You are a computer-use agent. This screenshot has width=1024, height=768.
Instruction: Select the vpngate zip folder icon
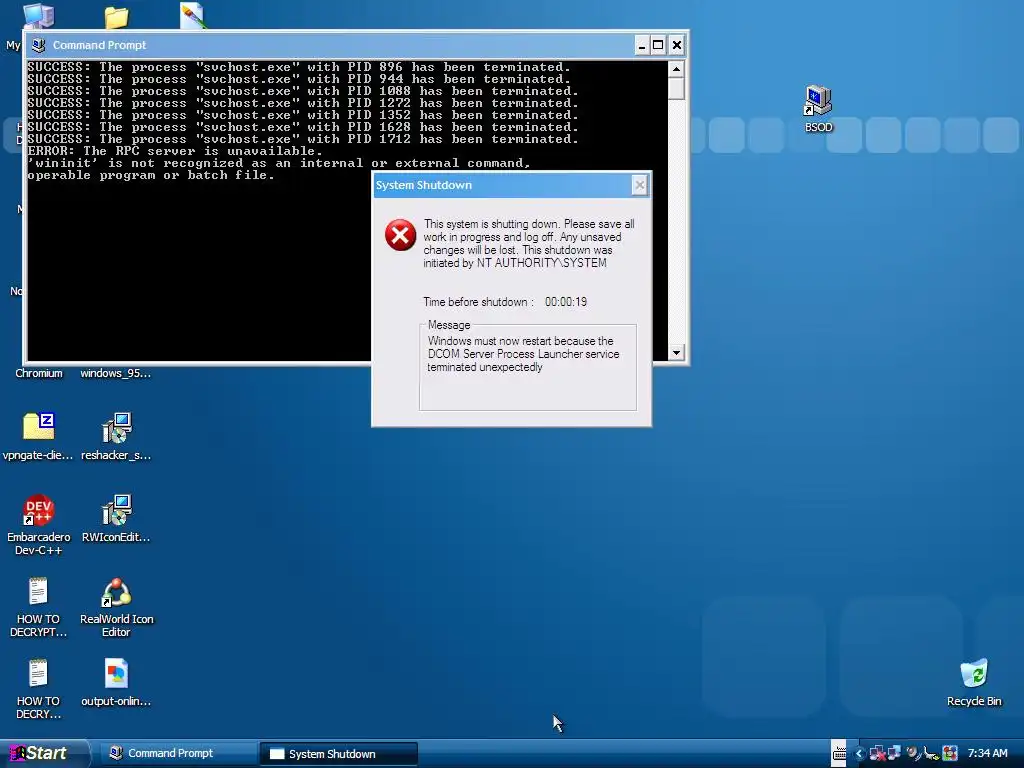[39, 427]
